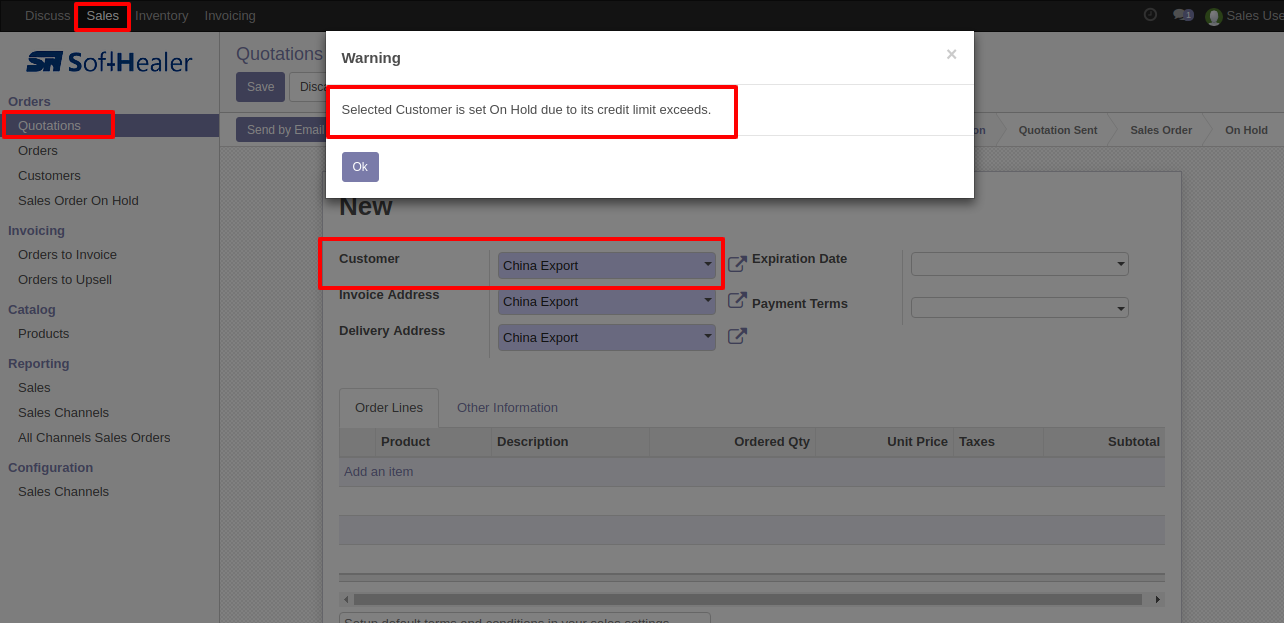Open Products under Catalog

coord(44,333)
